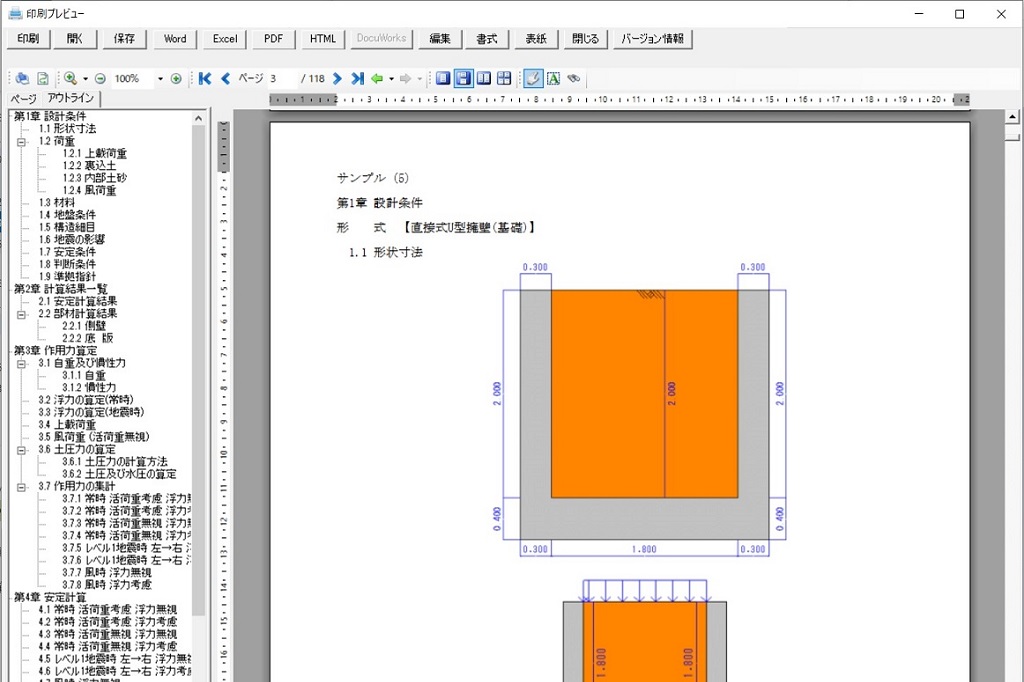This screenshot has width=1024, height=682.
Task: Select 4.3 常時 活荷重無視 浮力無視 item
Action: [x=107, y=634]
